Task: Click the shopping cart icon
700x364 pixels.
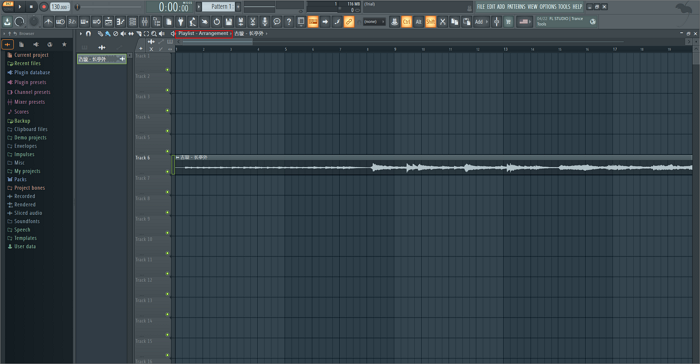Action: [508, 21]
